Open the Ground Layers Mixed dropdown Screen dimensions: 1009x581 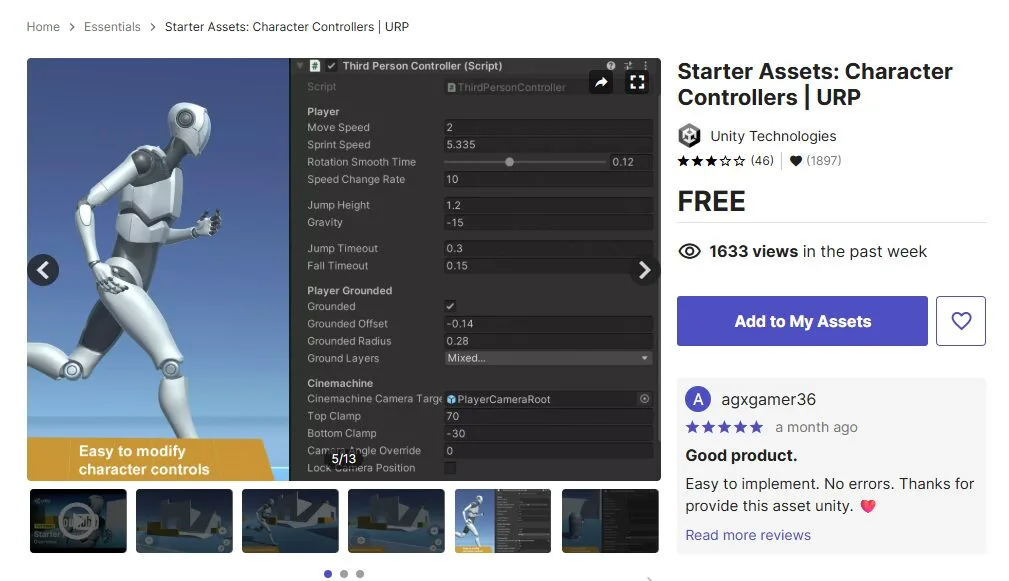548,358
